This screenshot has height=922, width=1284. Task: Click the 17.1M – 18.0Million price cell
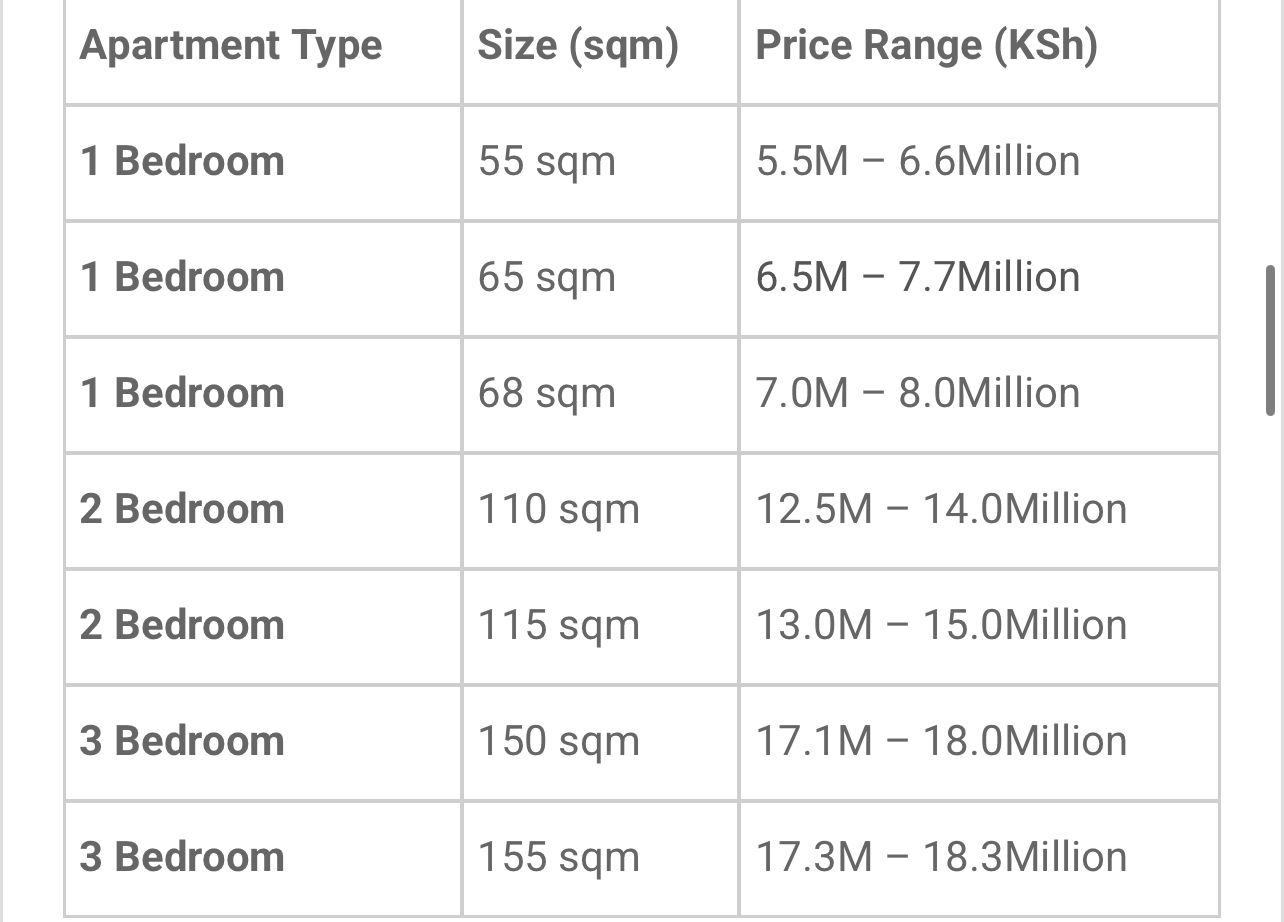[x=941, y=742]
